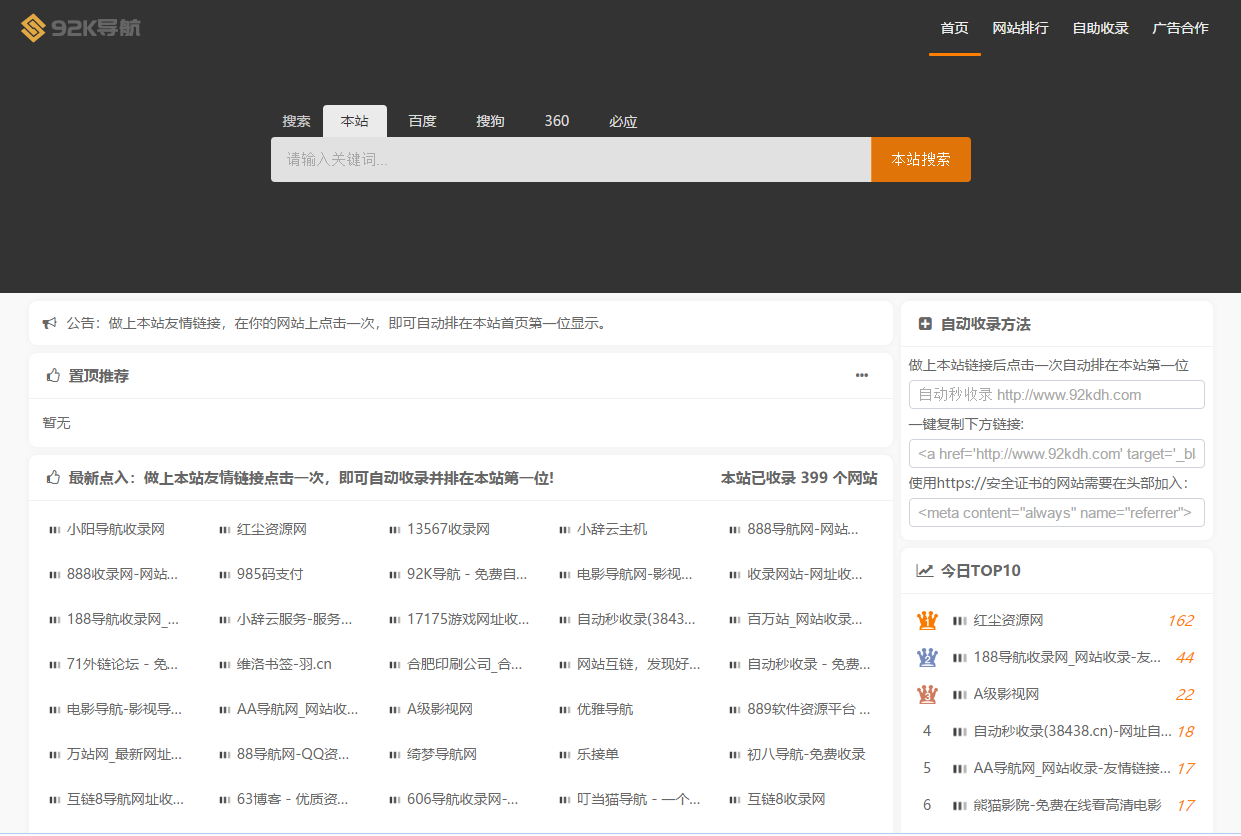The width and height of the screenshot is (1241, 836).
Task: Go to 自助收录 page
Action: (x=1100, y=28)
